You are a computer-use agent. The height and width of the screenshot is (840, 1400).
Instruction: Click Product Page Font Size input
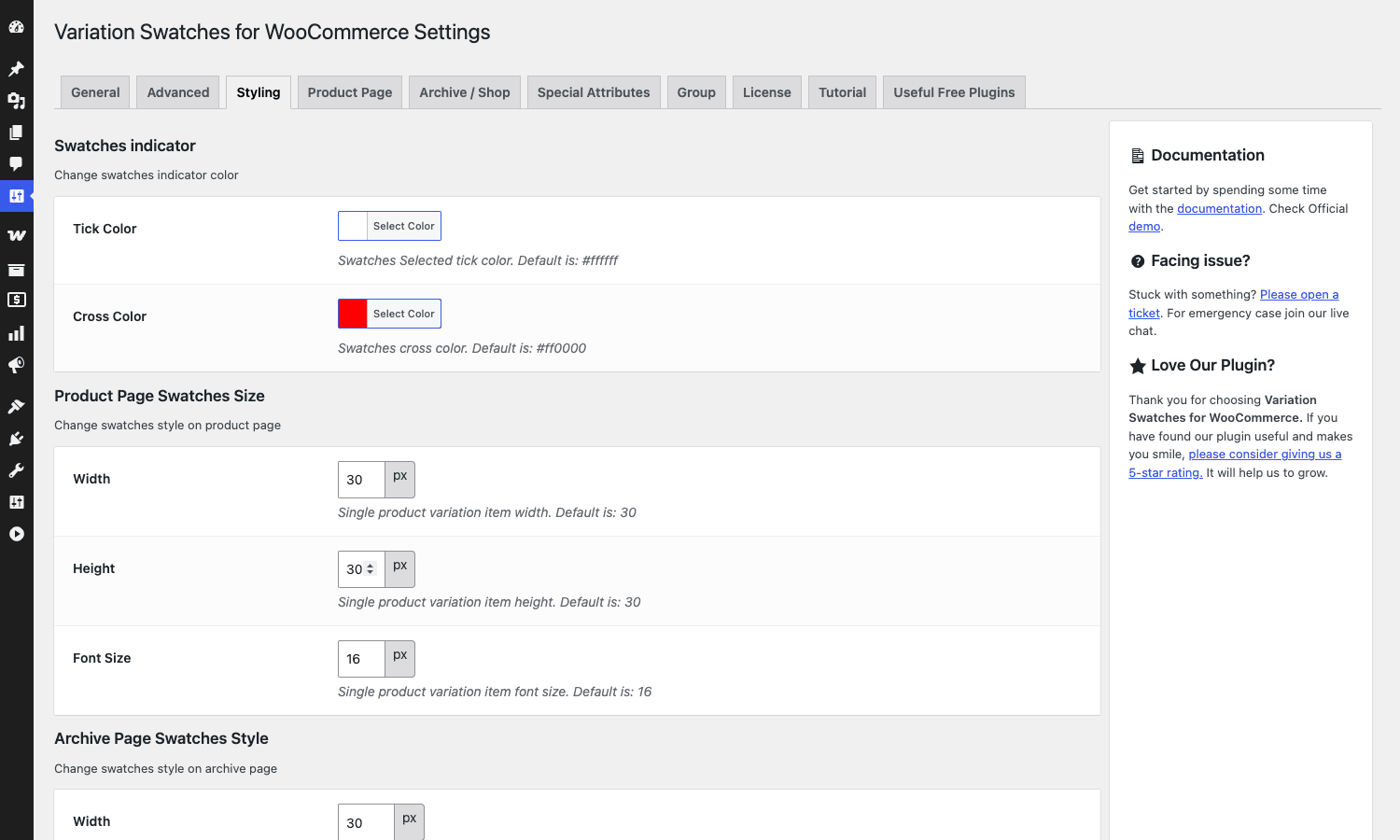tap(361, 659)
